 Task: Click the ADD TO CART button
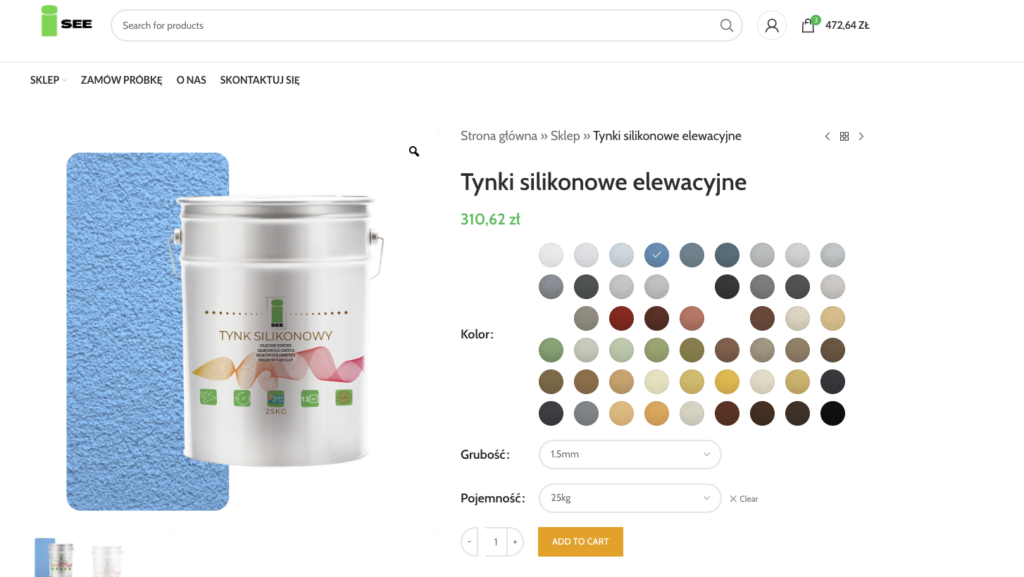[x=580, y=542]
